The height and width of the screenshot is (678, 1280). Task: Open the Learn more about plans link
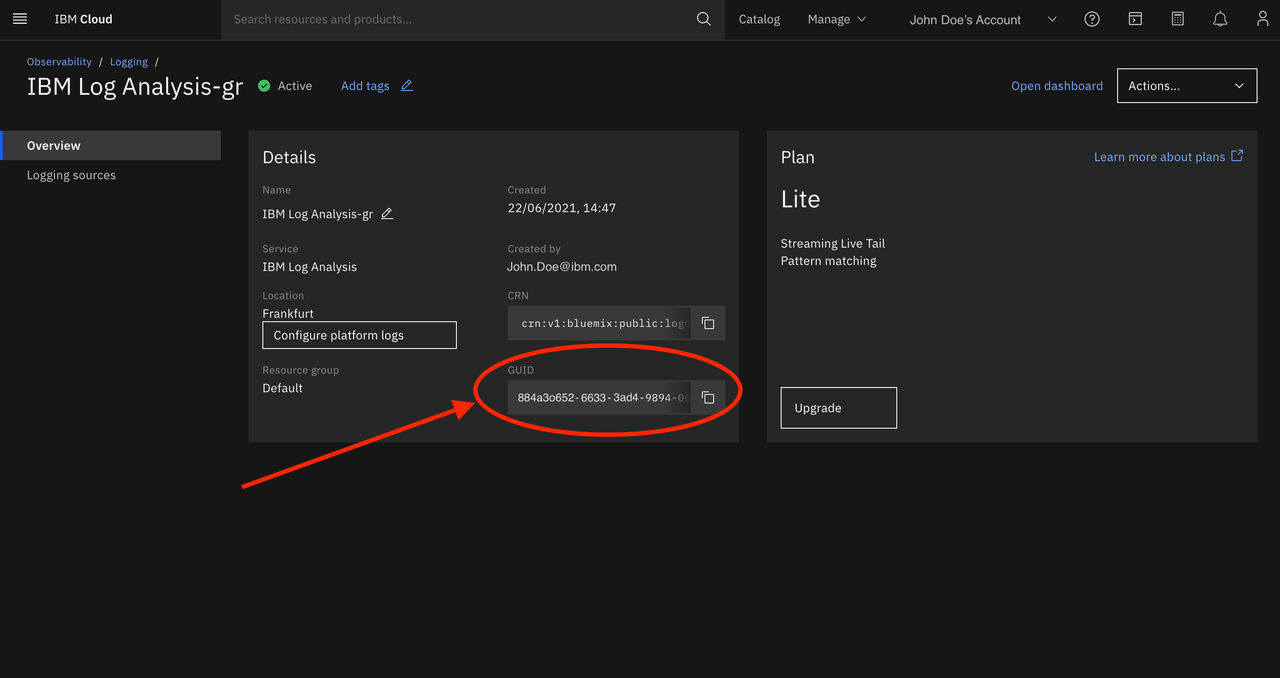tap(1168, 157)
